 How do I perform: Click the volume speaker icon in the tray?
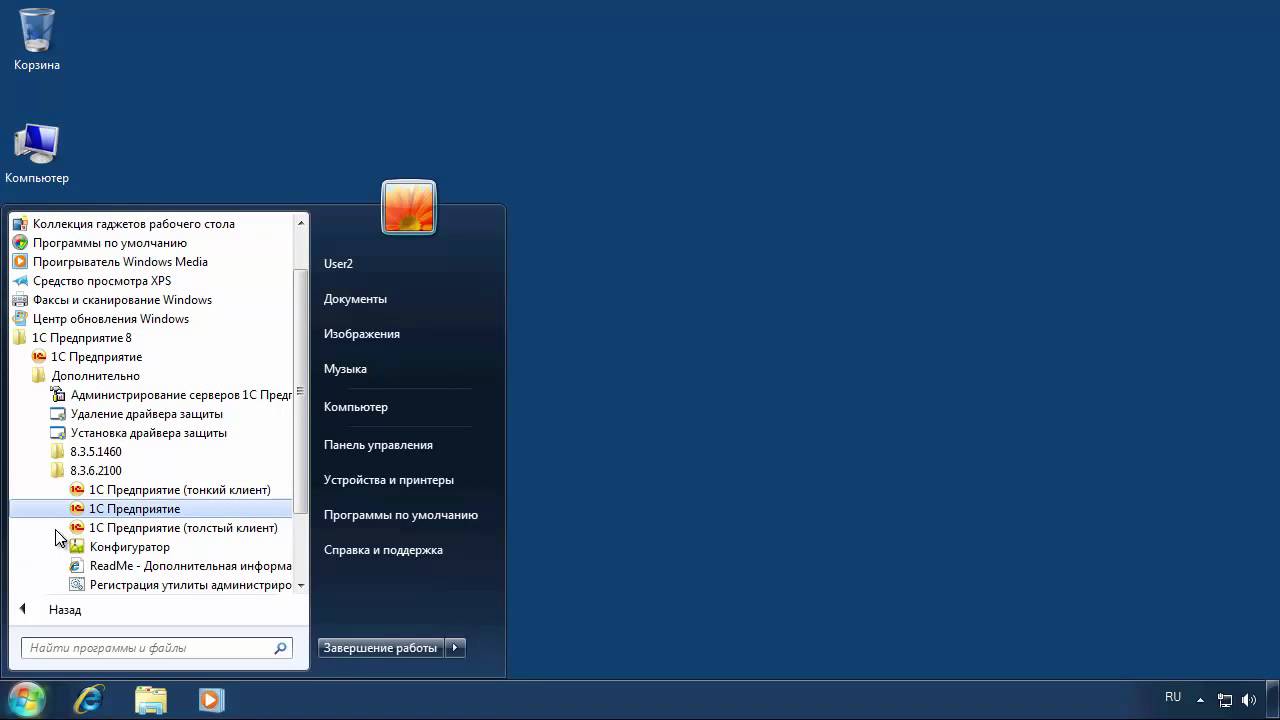point(1248,700)
